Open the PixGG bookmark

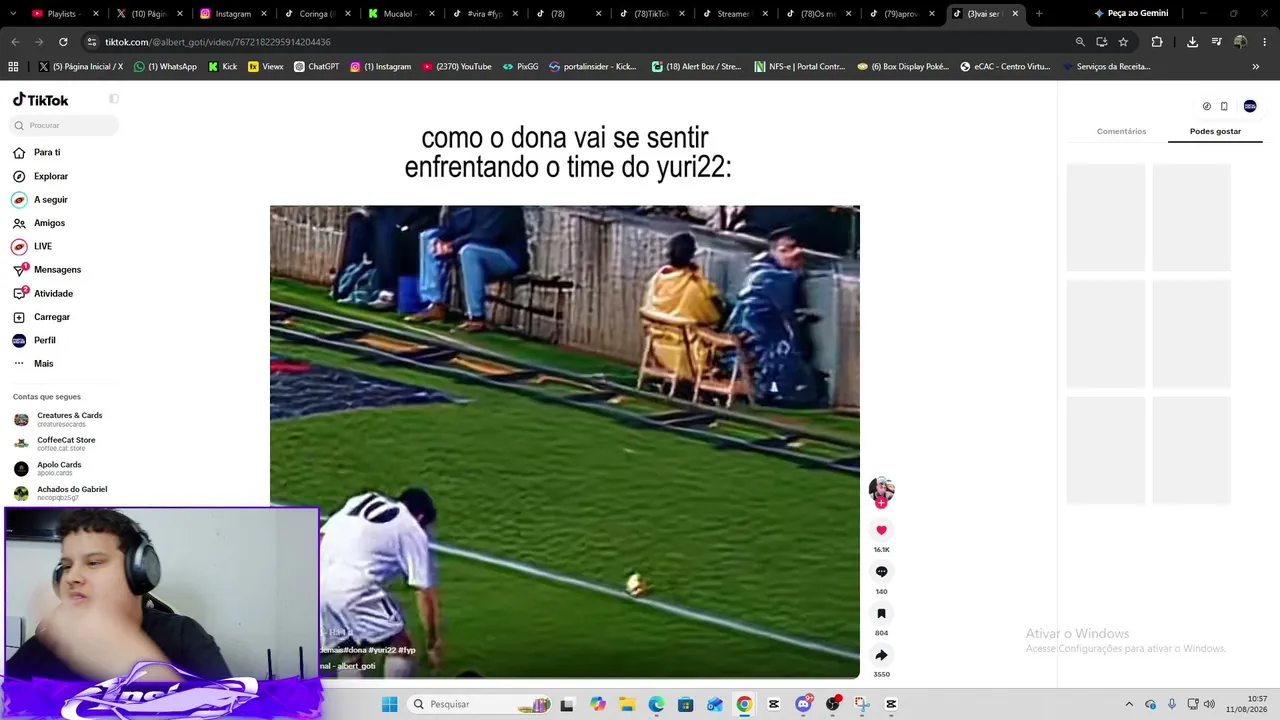[520, 67]
